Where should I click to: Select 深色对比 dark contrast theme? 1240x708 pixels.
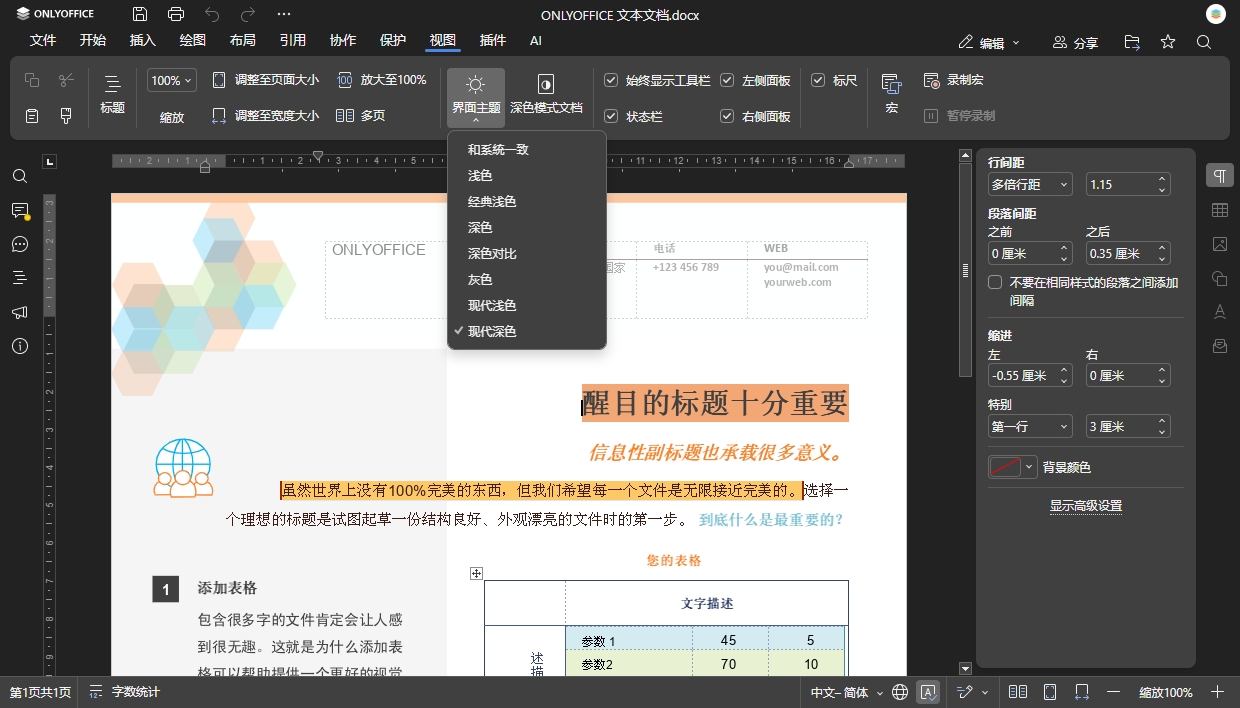pos(527,253)
